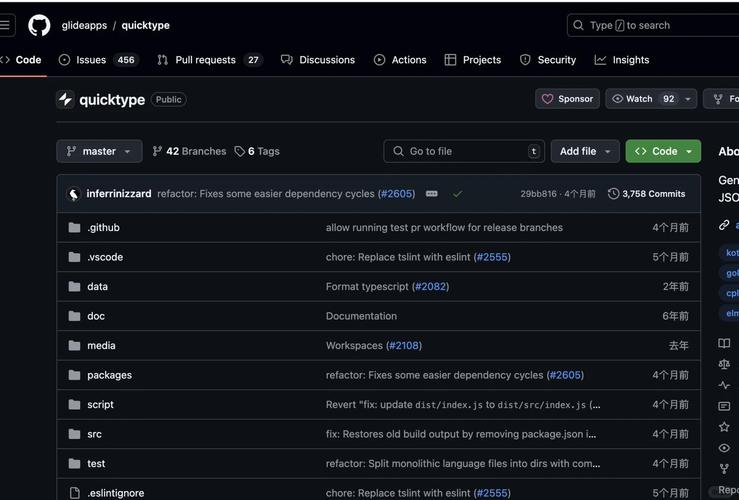This screenshot has width=739, height=500.
Task: Open inferrinizzard author profile link
Action: [119, 194]
